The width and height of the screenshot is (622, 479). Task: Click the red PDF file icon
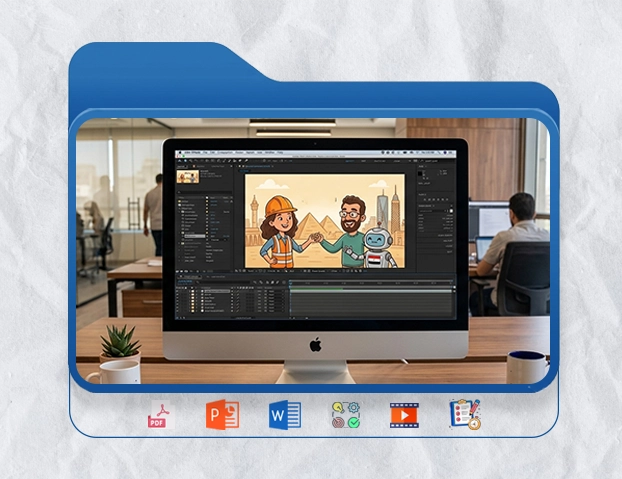[x=161, y=415]
